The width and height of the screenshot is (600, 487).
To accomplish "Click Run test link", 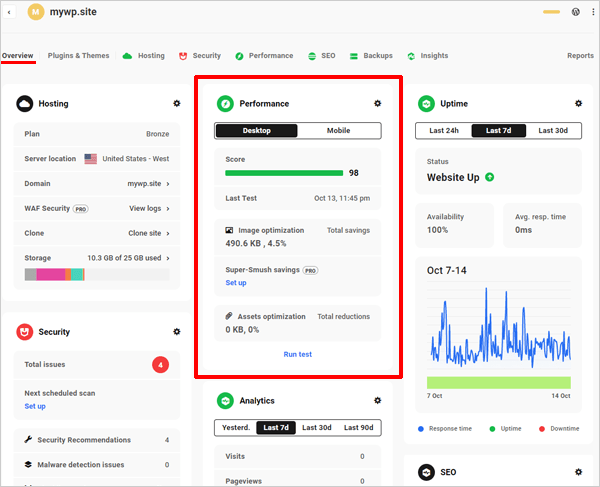I will coord(297,354).
